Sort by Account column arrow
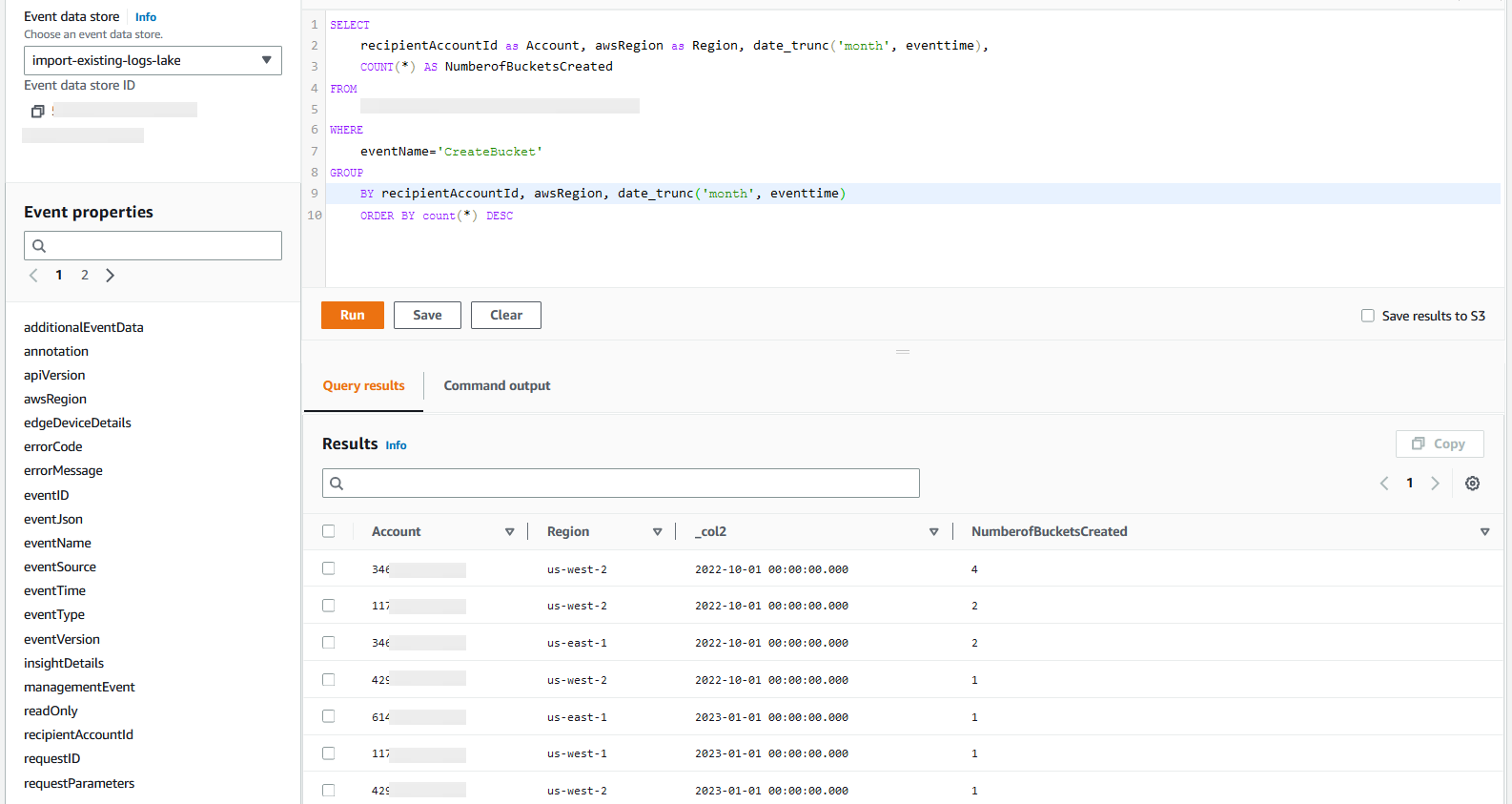 pyautogui.click(x=509, y=532)
